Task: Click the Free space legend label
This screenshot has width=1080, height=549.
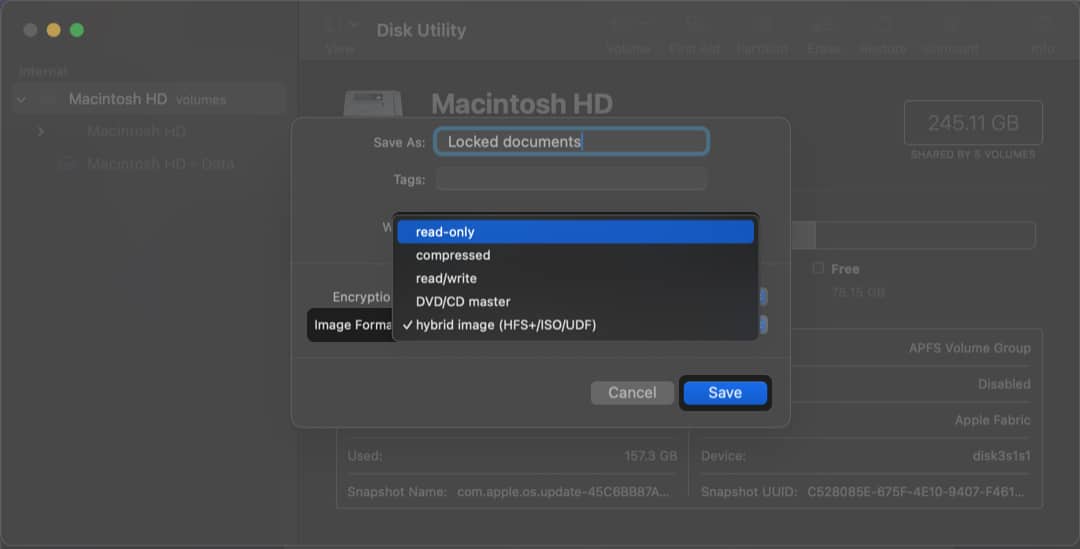Action: 844,269
